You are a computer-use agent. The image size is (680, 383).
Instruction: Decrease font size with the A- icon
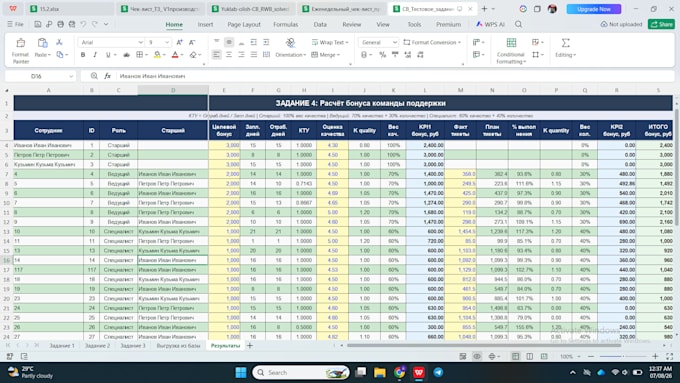click(192, 42)
